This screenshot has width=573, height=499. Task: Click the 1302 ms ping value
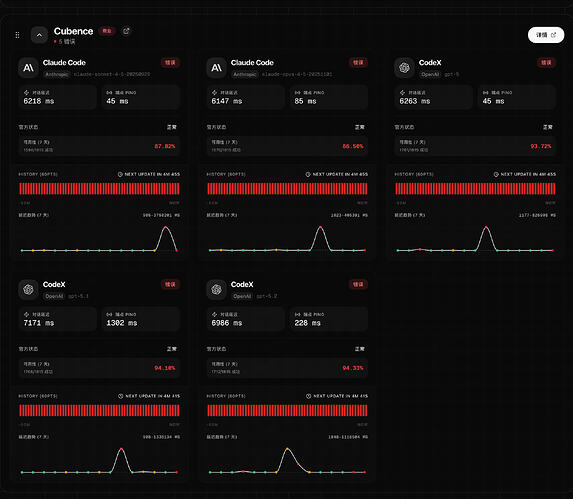pos(122,323)
